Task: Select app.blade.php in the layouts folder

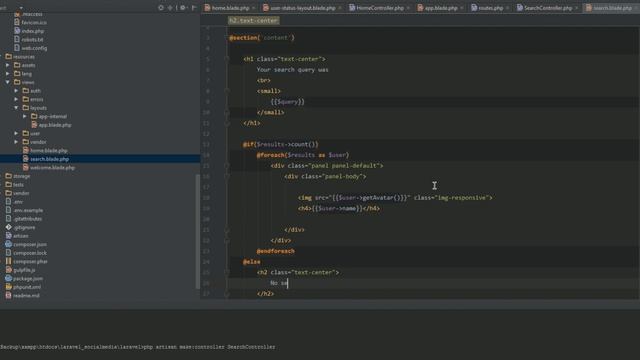Action: 55,125
